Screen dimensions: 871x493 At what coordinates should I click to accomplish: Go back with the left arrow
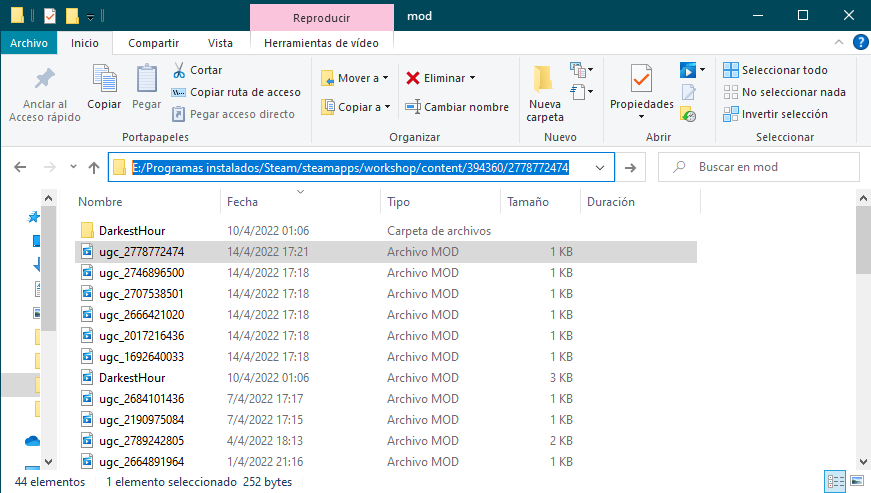(20, 167)
